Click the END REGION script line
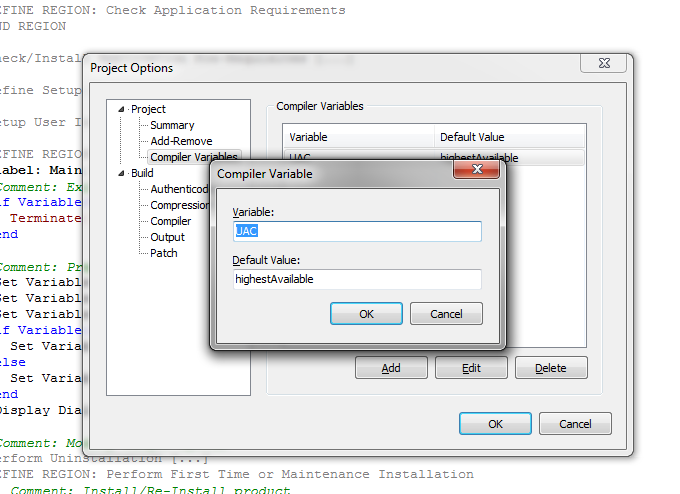Image resolution: width=680 pixels, height=494 pixels. pos(33,26)
